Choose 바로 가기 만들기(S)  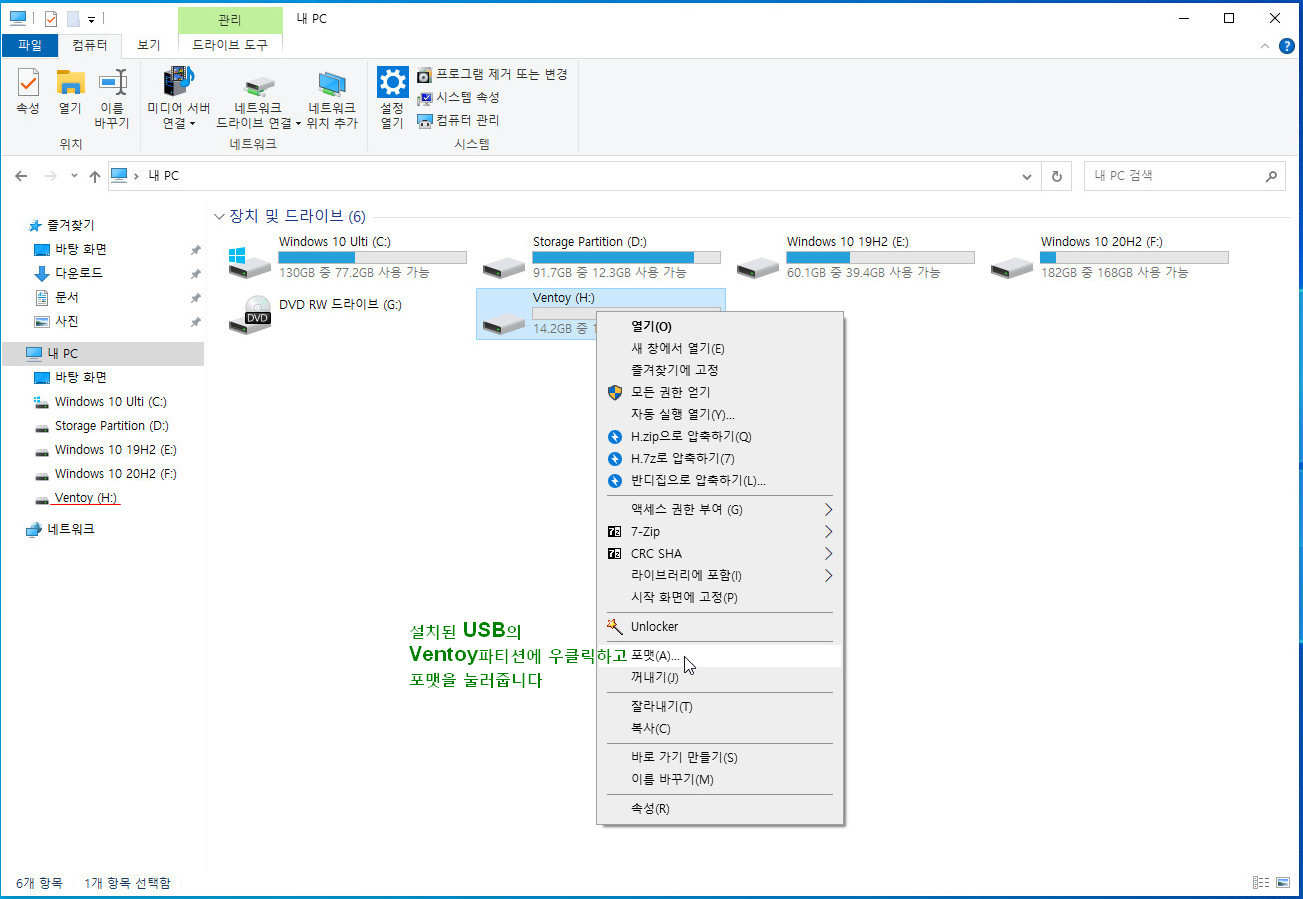[x=720, y=757]
